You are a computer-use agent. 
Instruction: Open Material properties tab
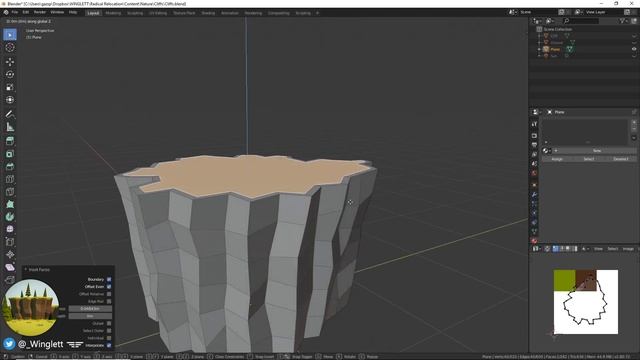click(534, 241)
